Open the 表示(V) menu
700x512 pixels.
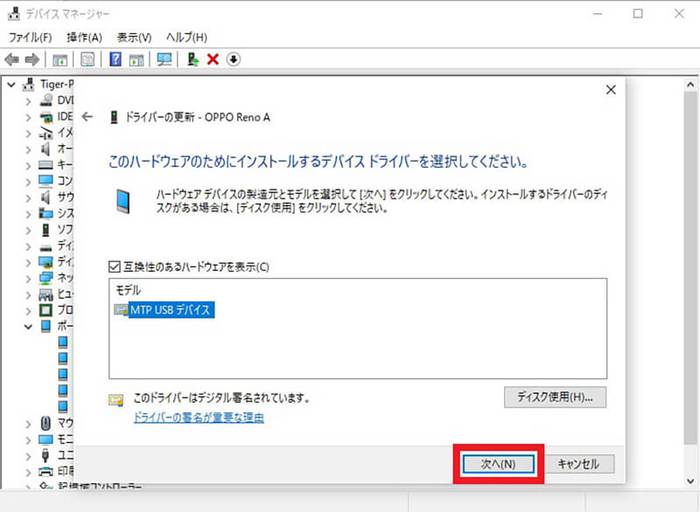[134, 37]
